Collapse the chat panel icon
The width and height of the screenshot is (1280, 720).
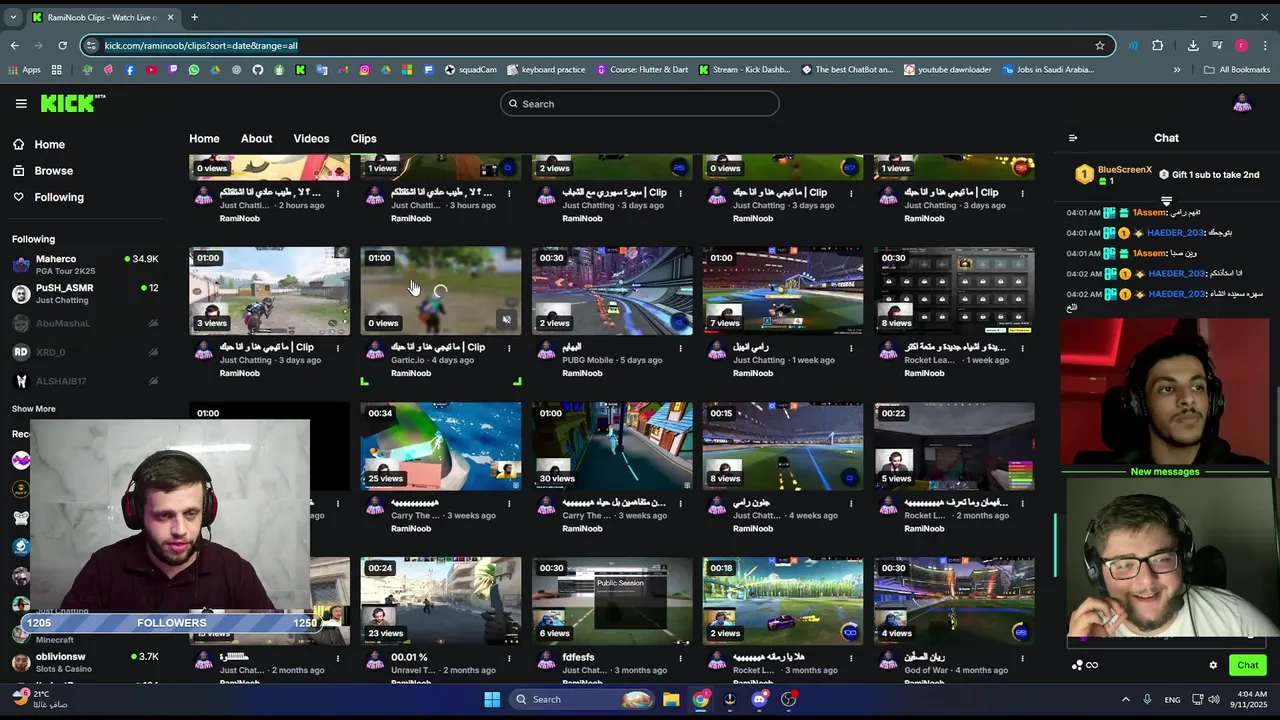pos(1073,138)
